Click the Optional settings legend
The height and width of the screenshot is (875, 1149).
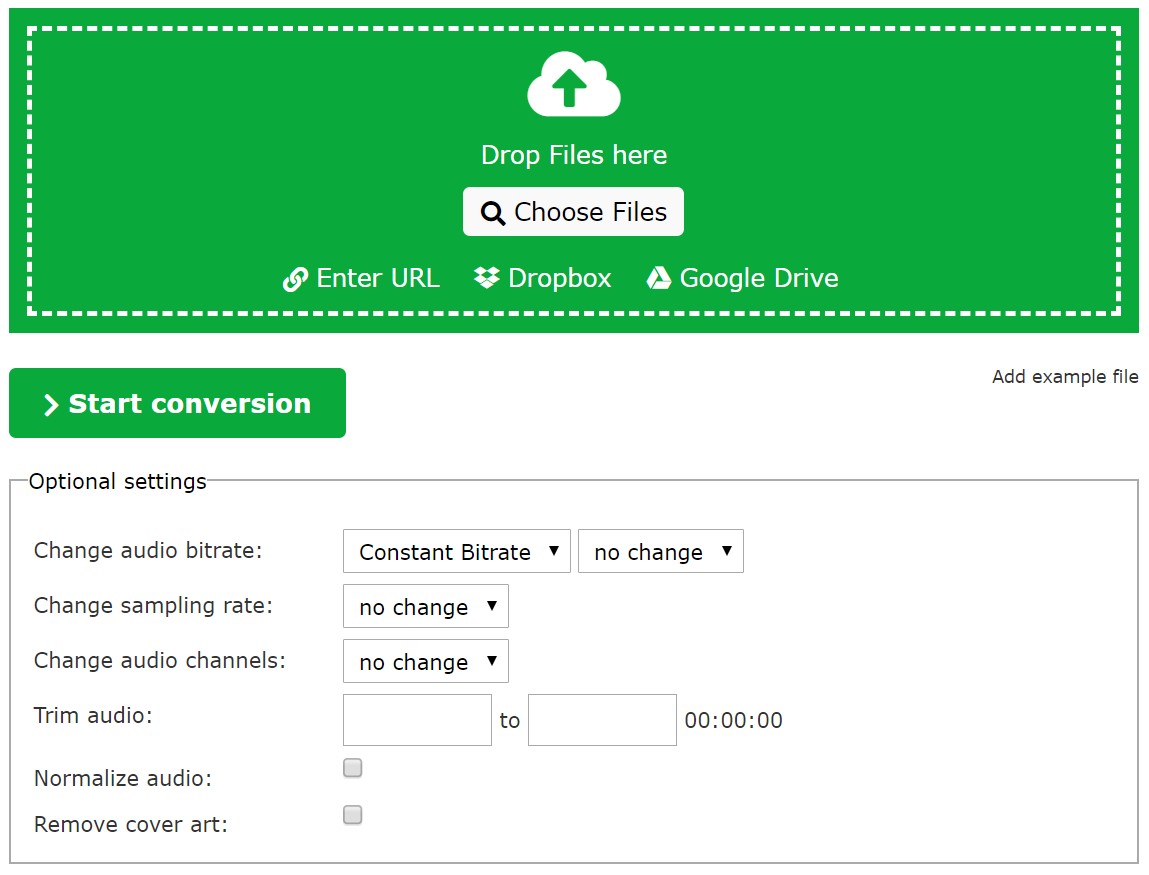[117, 481]
